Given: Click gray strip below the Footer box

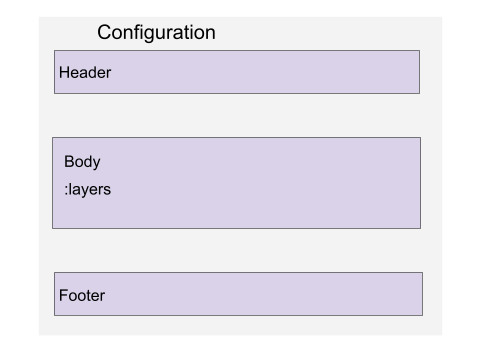Looking at the screenshot, I should click(239, 325).
